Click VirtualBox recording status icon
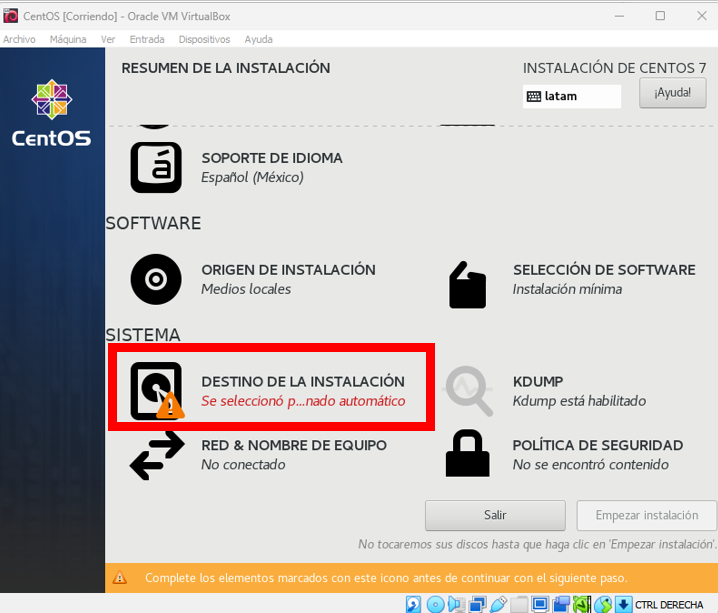The height and width of the screenshot is (613, 718). click(x=562, y=604)
